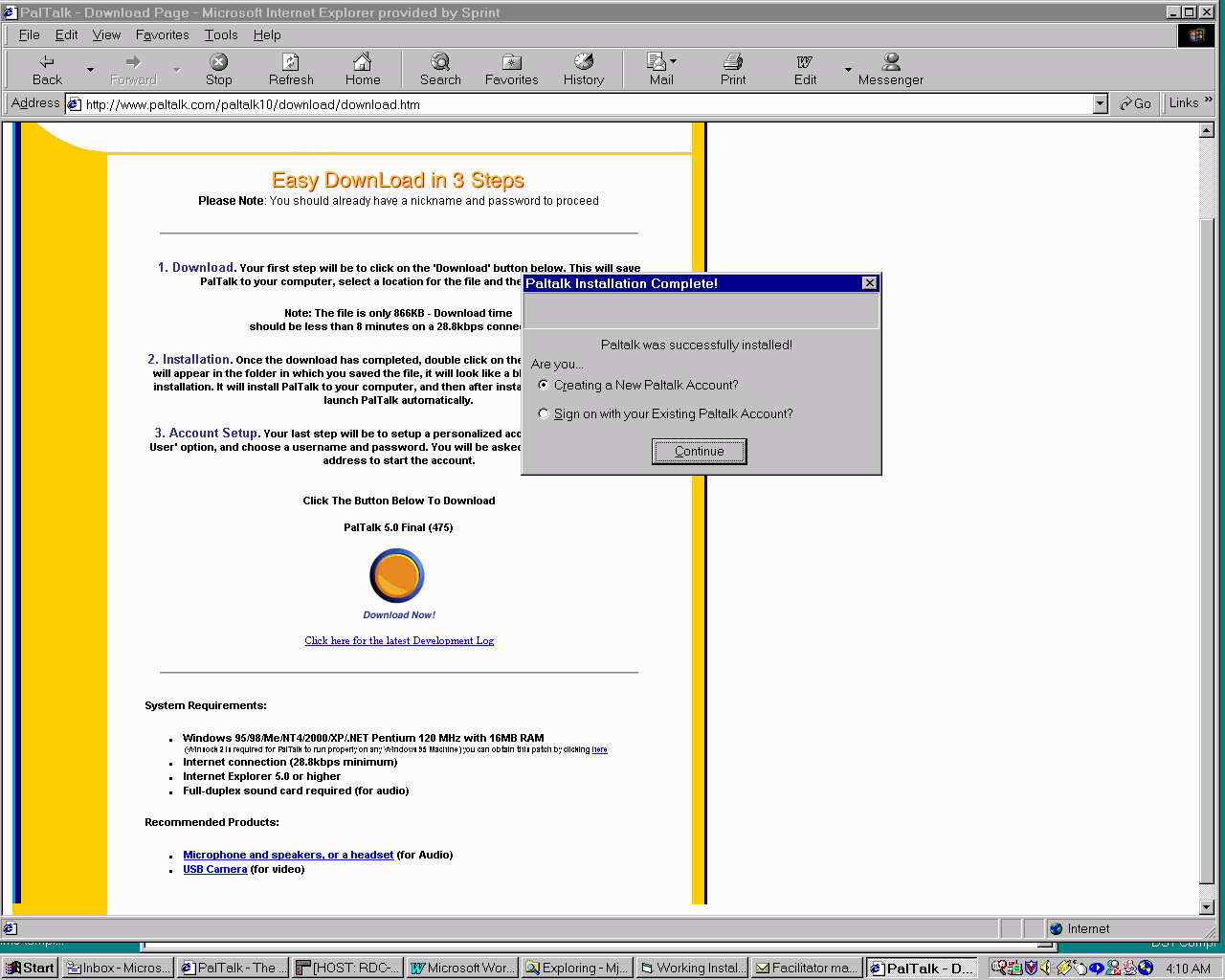Click Continue in the Paltalk installation dialog
Viewport: 1225px width, 980px height.
699,451
